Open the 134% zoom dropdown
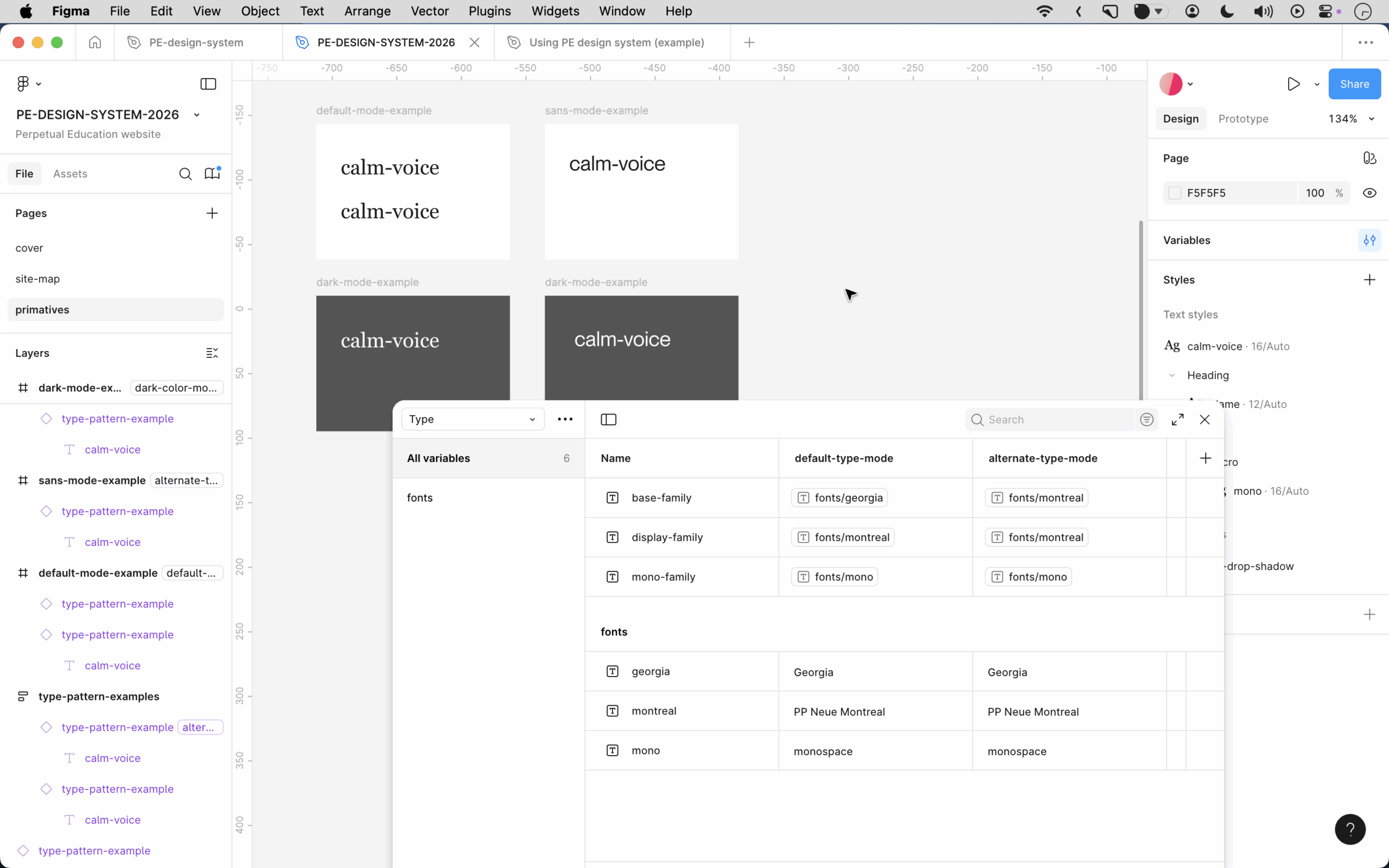 [1350, 119]
